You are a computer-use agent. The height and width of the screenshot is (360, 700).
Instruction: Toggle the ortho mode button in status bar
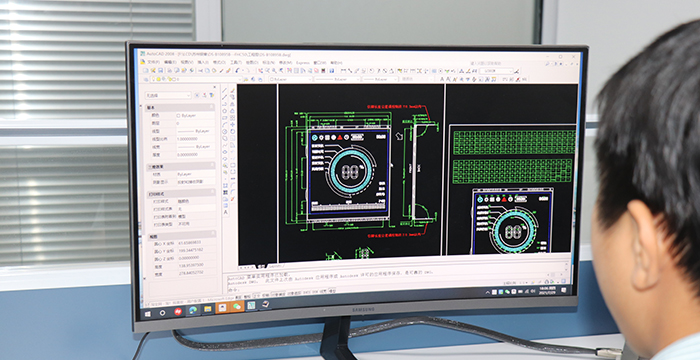tap(256, 295)
